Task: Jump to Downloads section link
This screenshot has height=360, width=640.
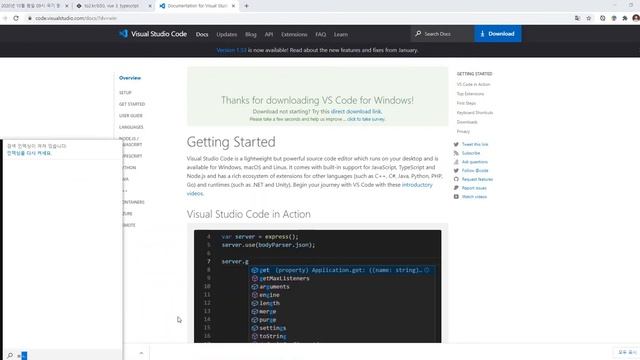Action: (467, 122)
